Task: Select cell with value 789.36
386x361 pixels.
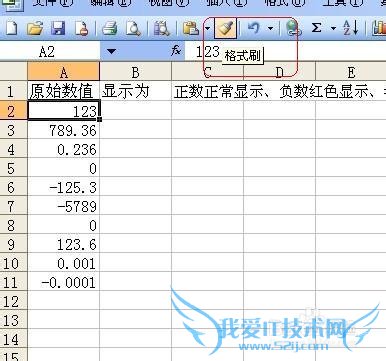Action: click(x=63, y=130)
